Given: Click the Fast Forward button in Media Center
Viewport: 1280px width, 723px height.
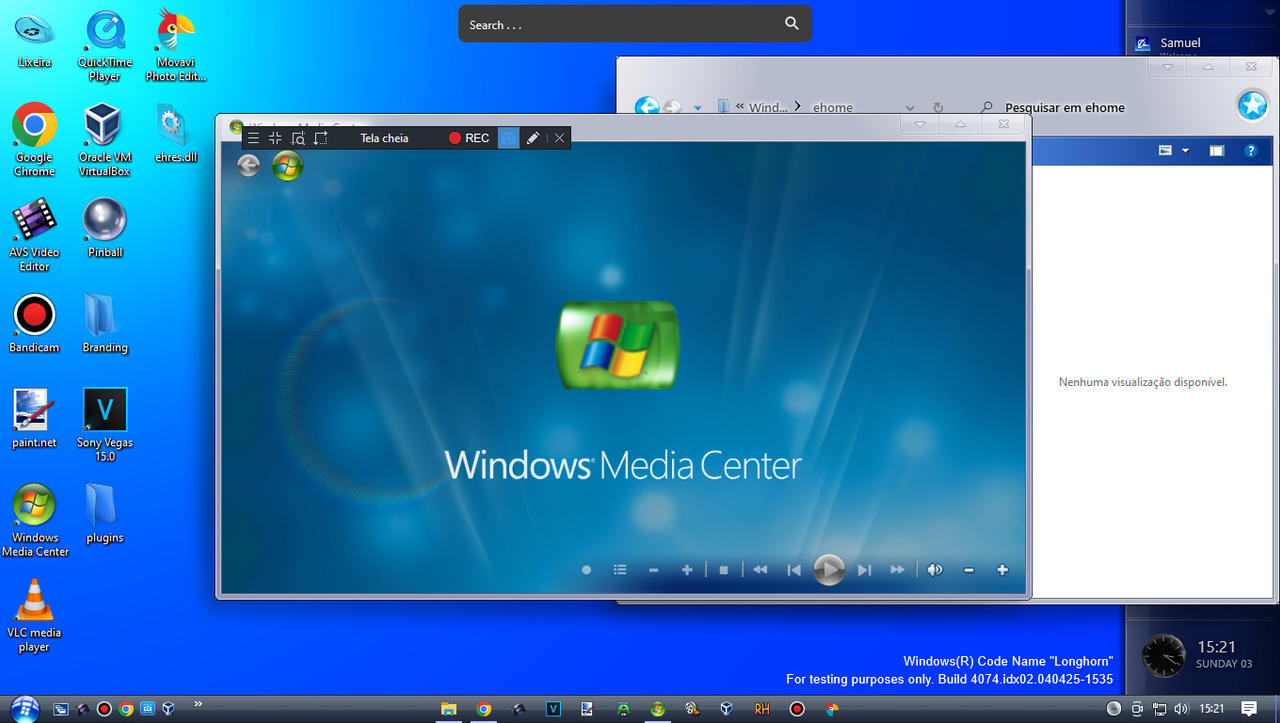Looking at the screenshot, I should tap(898, 570).
